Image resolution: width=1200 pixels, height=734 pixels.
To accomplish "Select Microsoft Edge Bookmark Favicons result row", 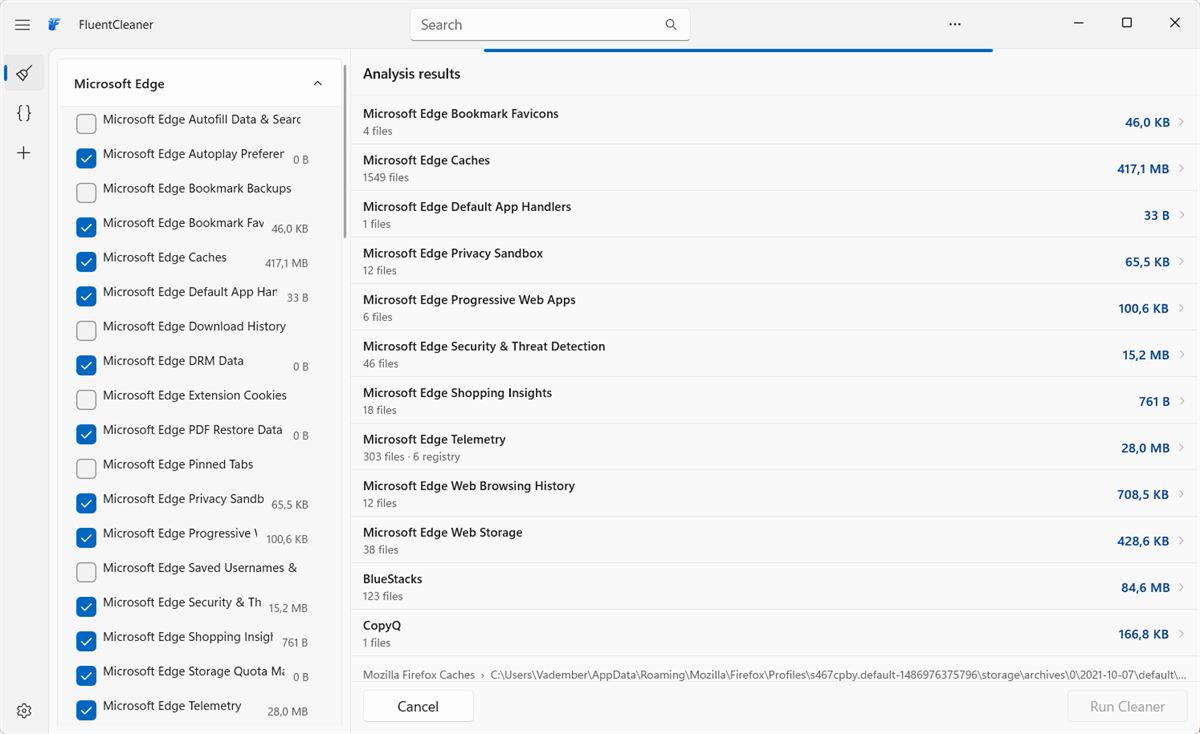I will 775,122.
